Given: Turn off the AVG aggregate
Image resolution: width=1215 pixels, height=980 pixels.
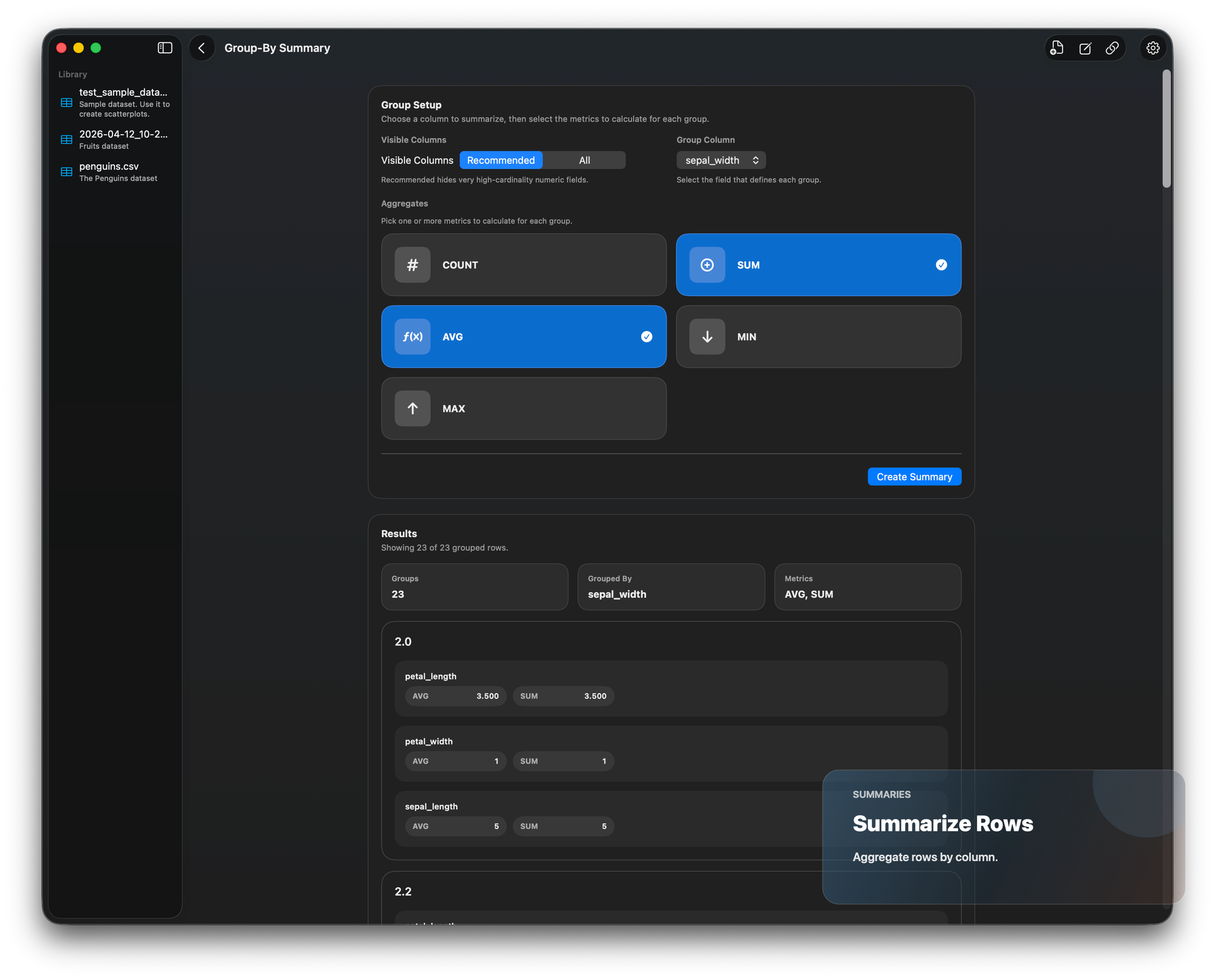Looking at the screenshot, I should tap(523, 337).
